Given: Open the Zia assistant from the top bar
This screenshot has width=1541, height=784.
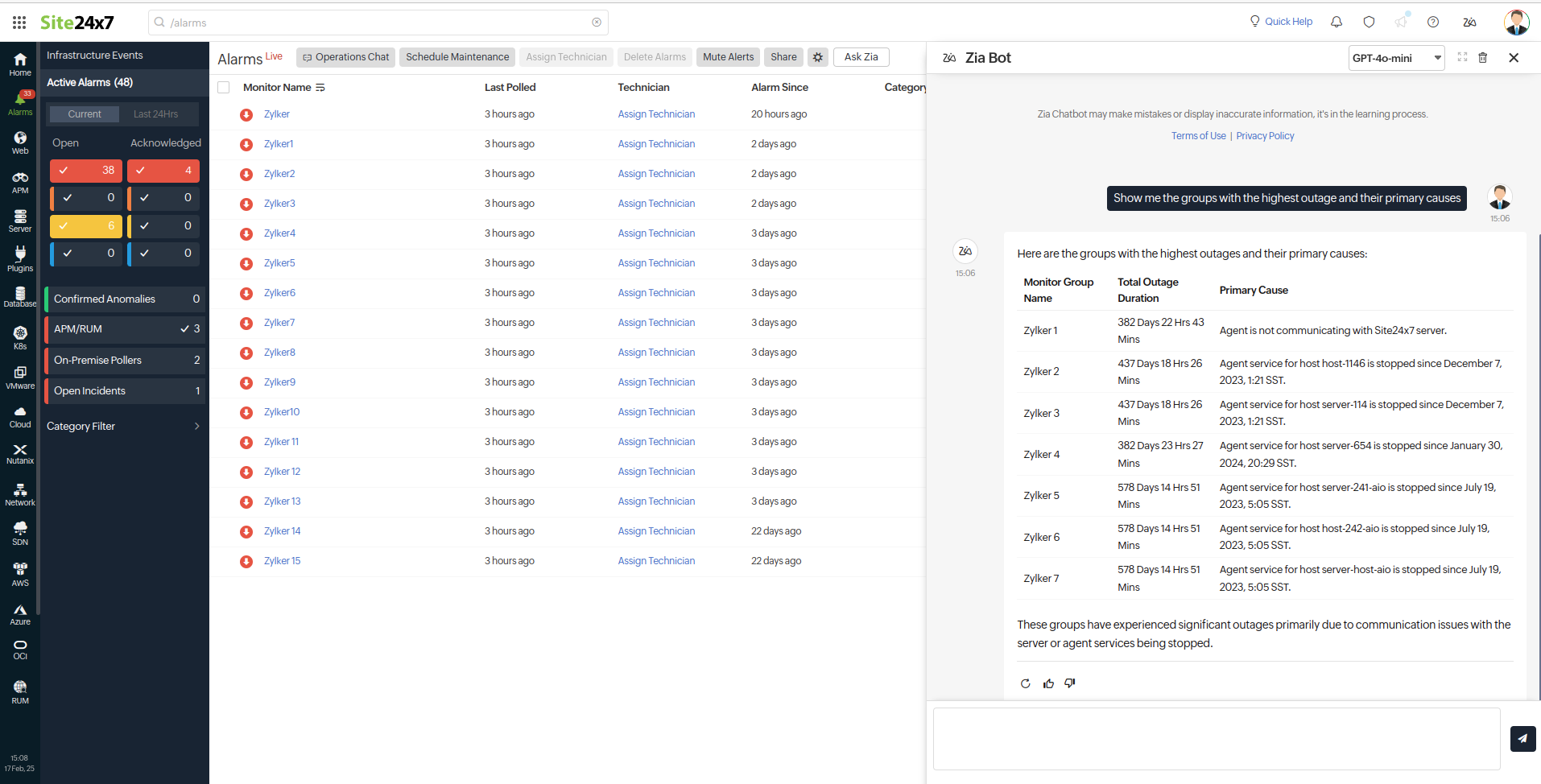Looking at the screenshot, I should click(x=1469, y=22).
